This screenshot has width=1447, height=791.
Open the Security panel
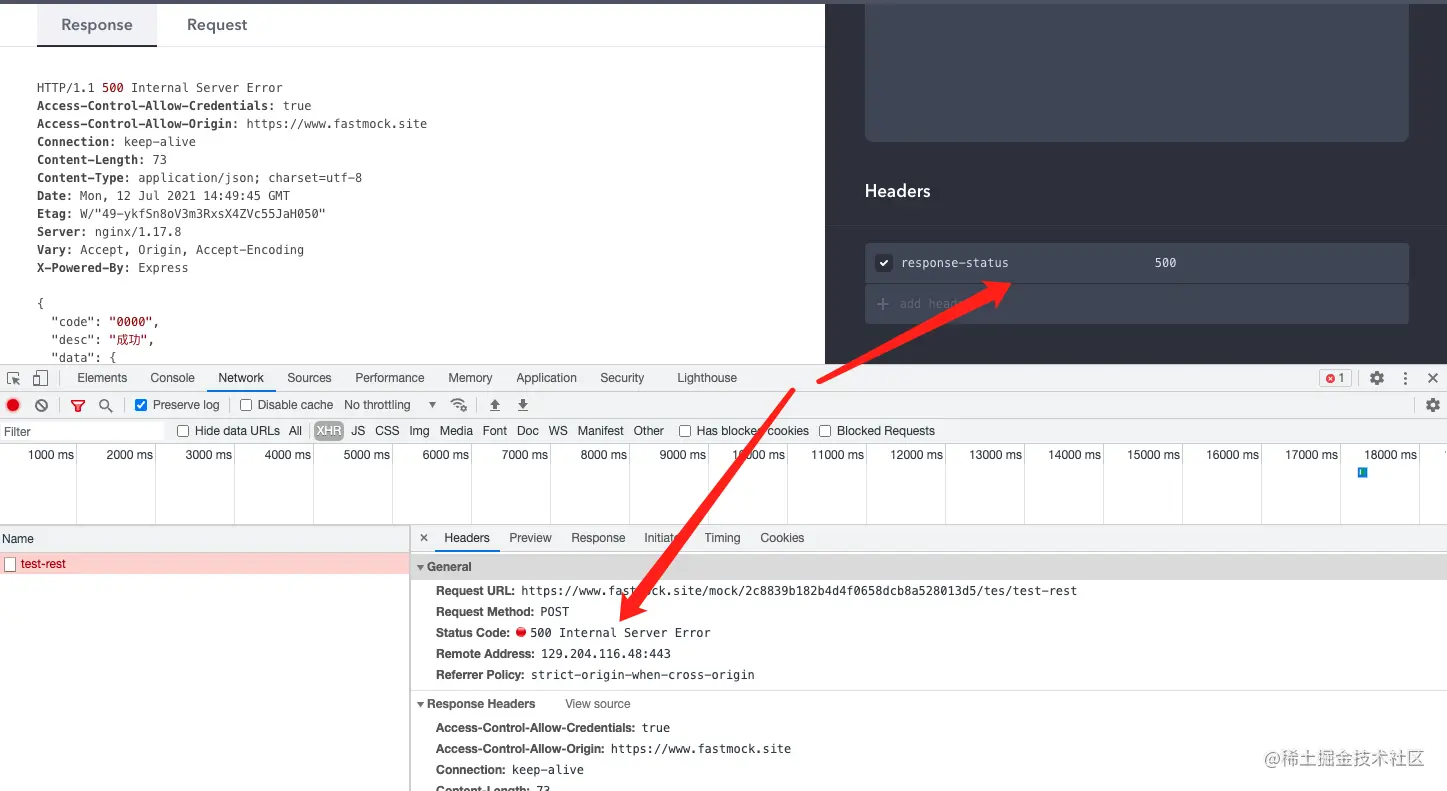click(622, 378)
